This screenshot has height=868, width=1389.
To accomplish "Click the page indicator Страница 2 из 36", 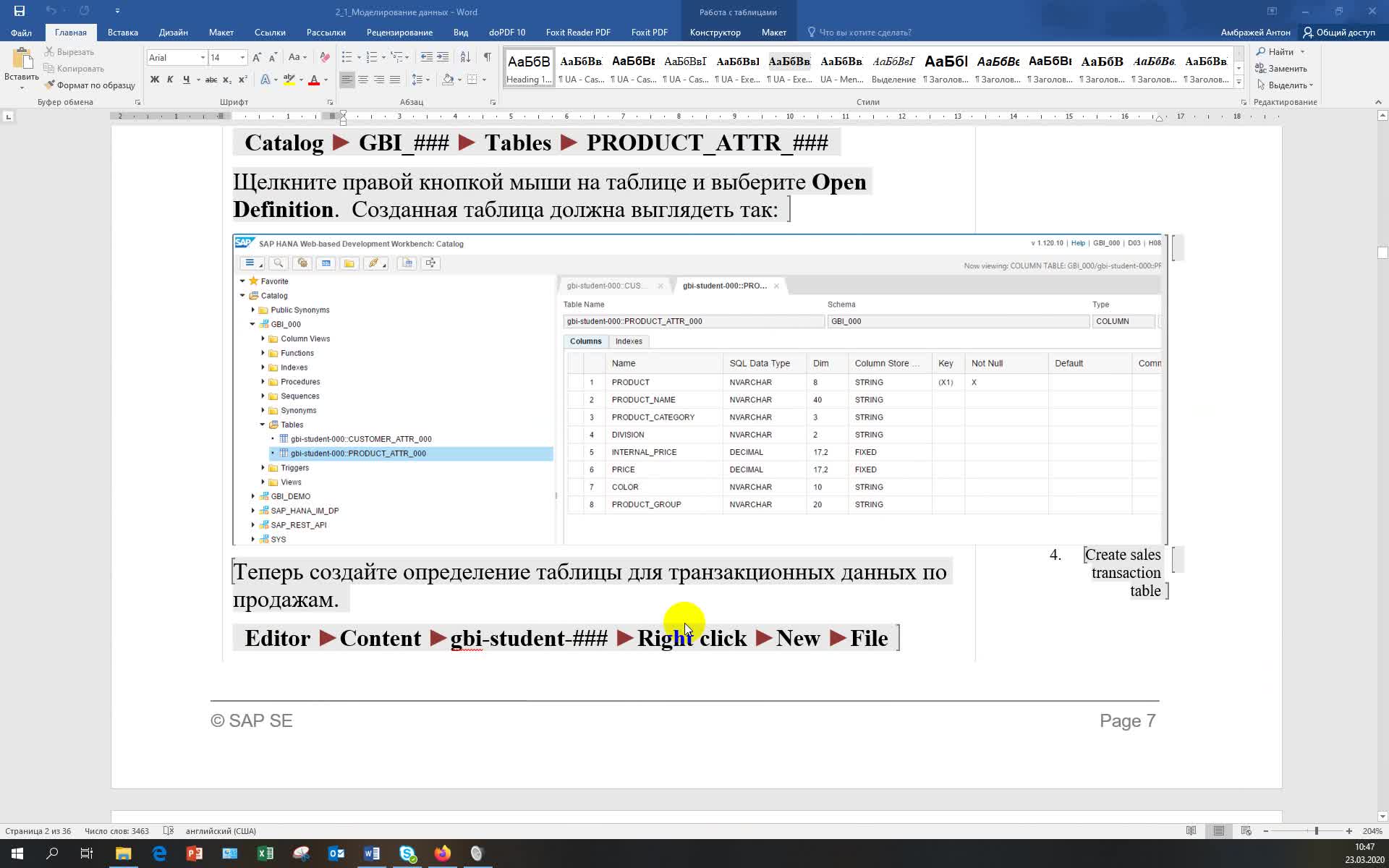I will (38, 831).
